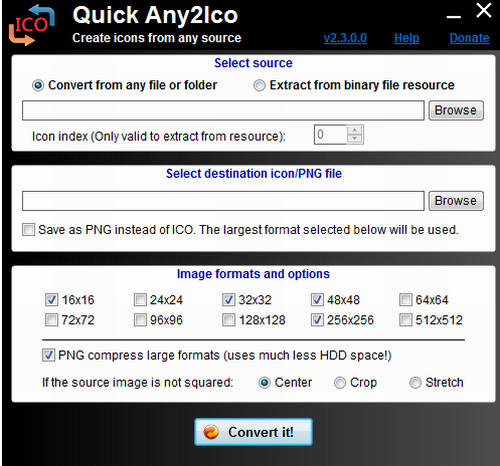Image resolution: width=500 pixels, height=466 pixels.
Task: Open the v2.3.0.0 version link
Action: tap(345, 38)
